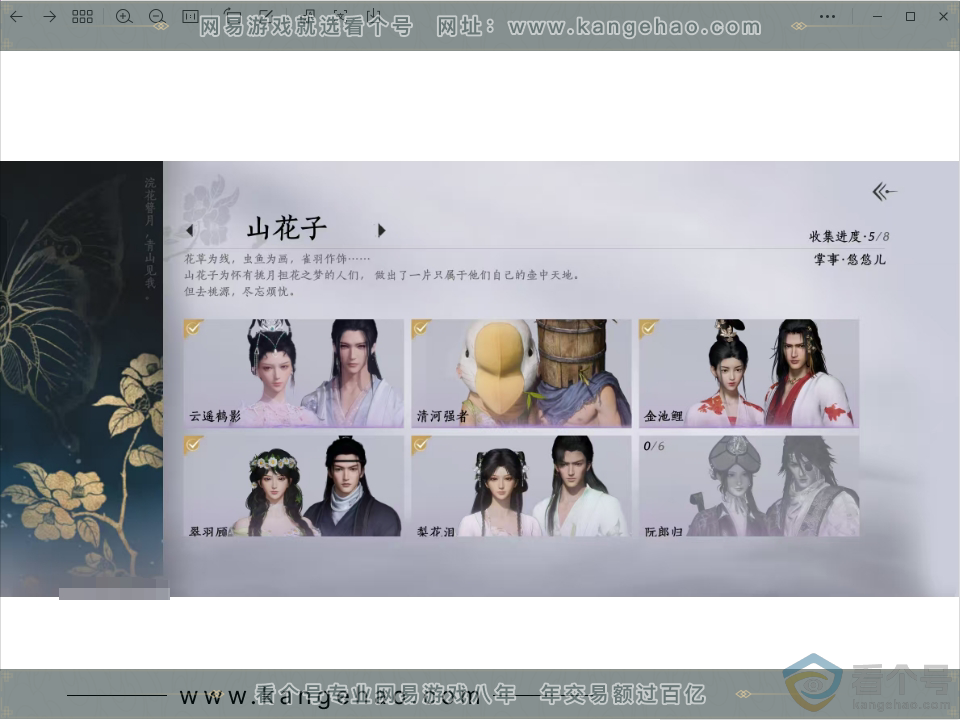Open the three-dot more options menu
This screenshot has width=960, height=720.
coord(827,17)
